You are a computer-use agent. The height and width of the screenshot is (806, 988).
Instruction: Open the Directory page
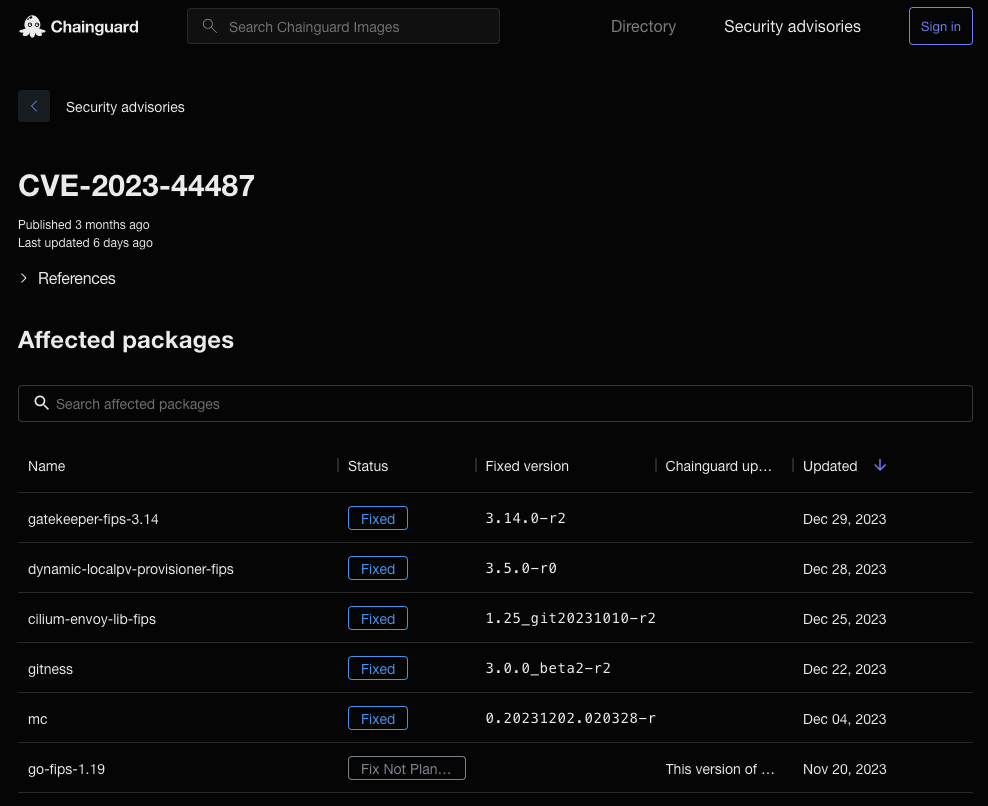[643, 26]
